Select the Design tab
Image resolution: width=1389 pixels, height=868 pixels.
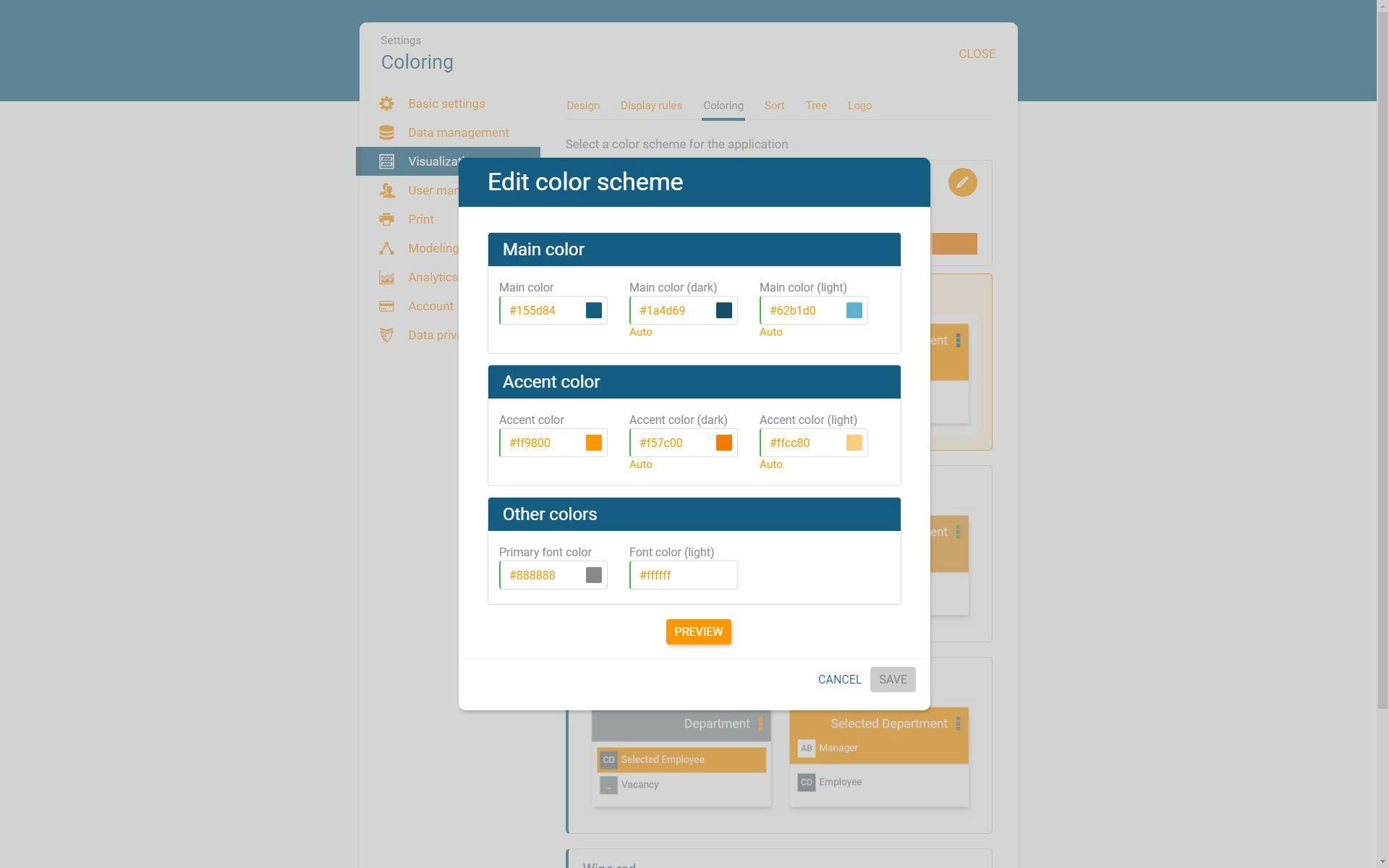583,105
